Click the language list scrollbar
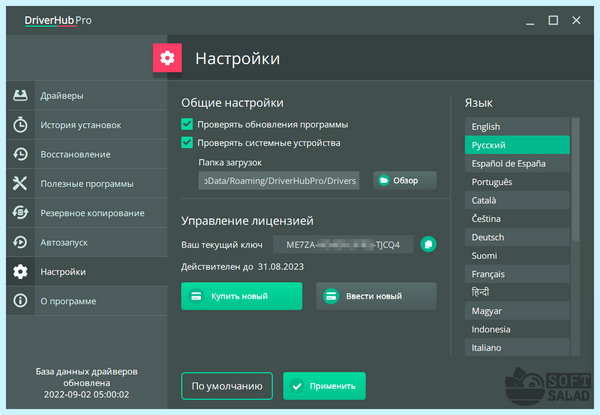This screenshot has width=600, height=415. tap(575, 179)
